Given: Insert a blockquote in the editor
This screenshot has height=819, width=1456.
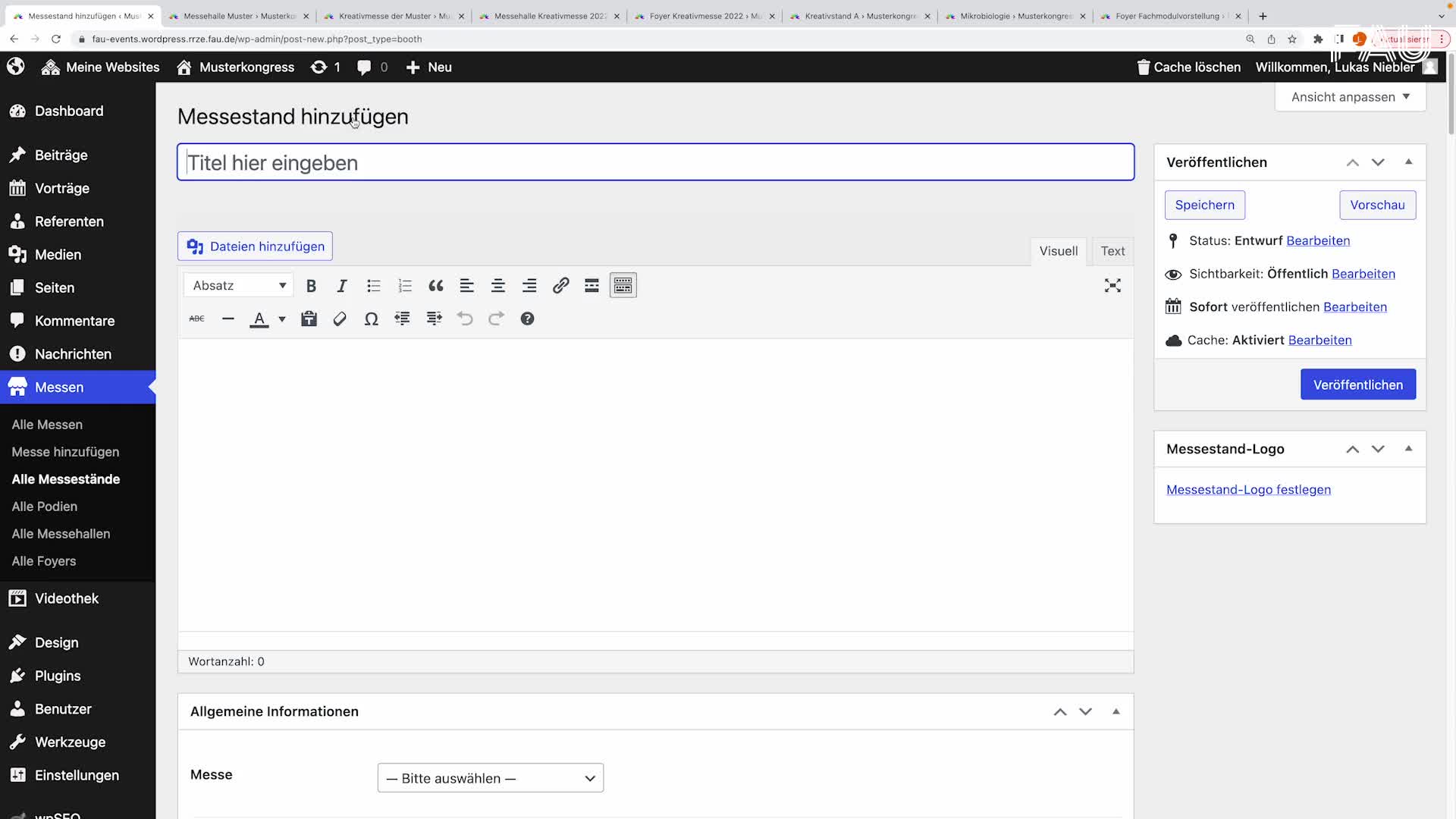Looking at the screenshot, I should (x=435, y=286).
